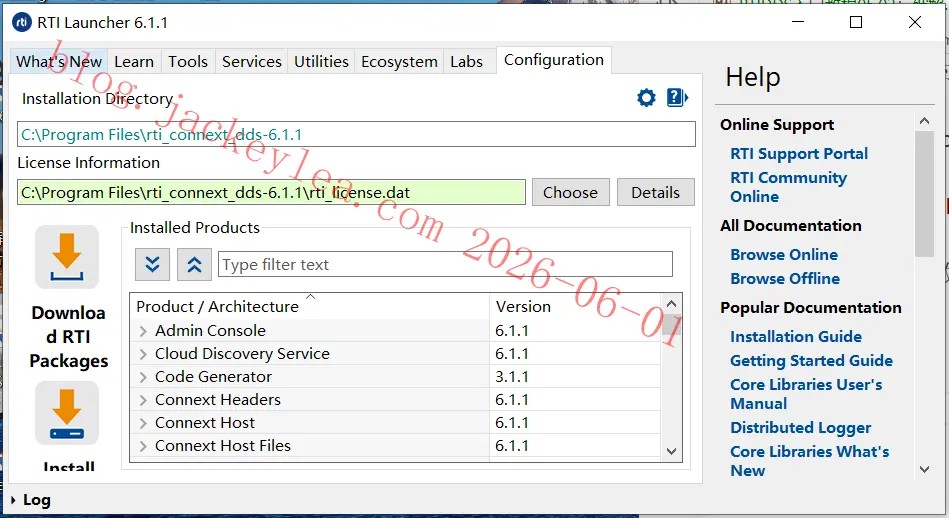The height and width of the screenshot is (518, 949).
Task: Select the Admin Console version 6.1.1 cell
Action: (575, 331)
